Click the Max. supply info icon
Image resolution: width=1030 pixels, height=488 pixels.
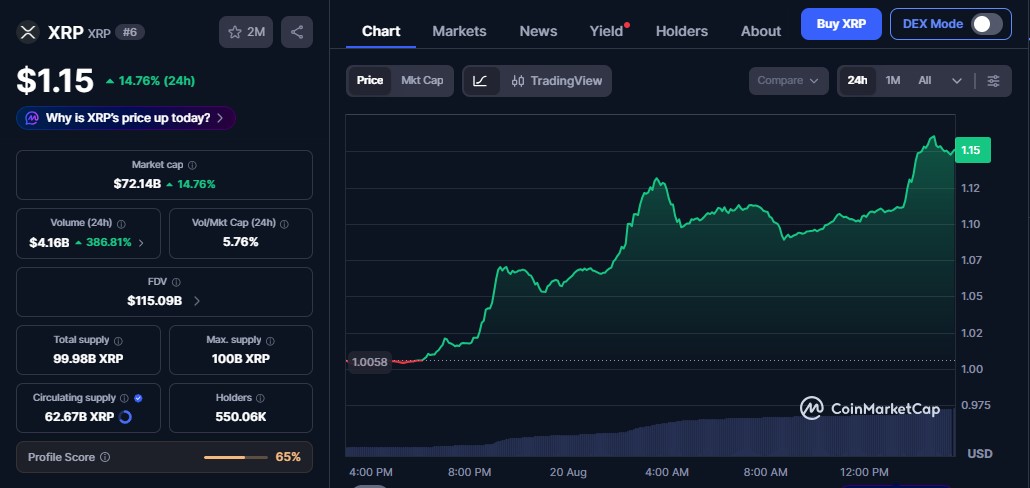270,341
